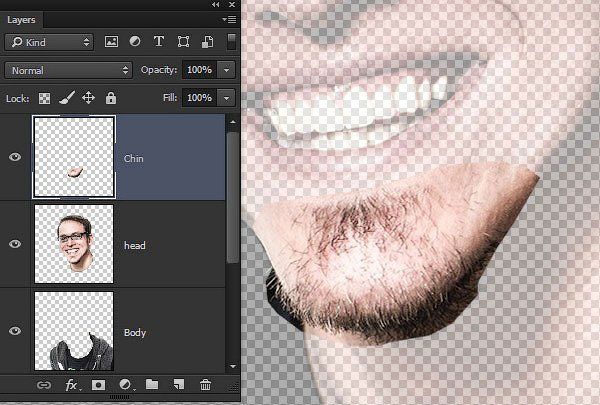Filter layers by shape layer icon

(183, 41)
